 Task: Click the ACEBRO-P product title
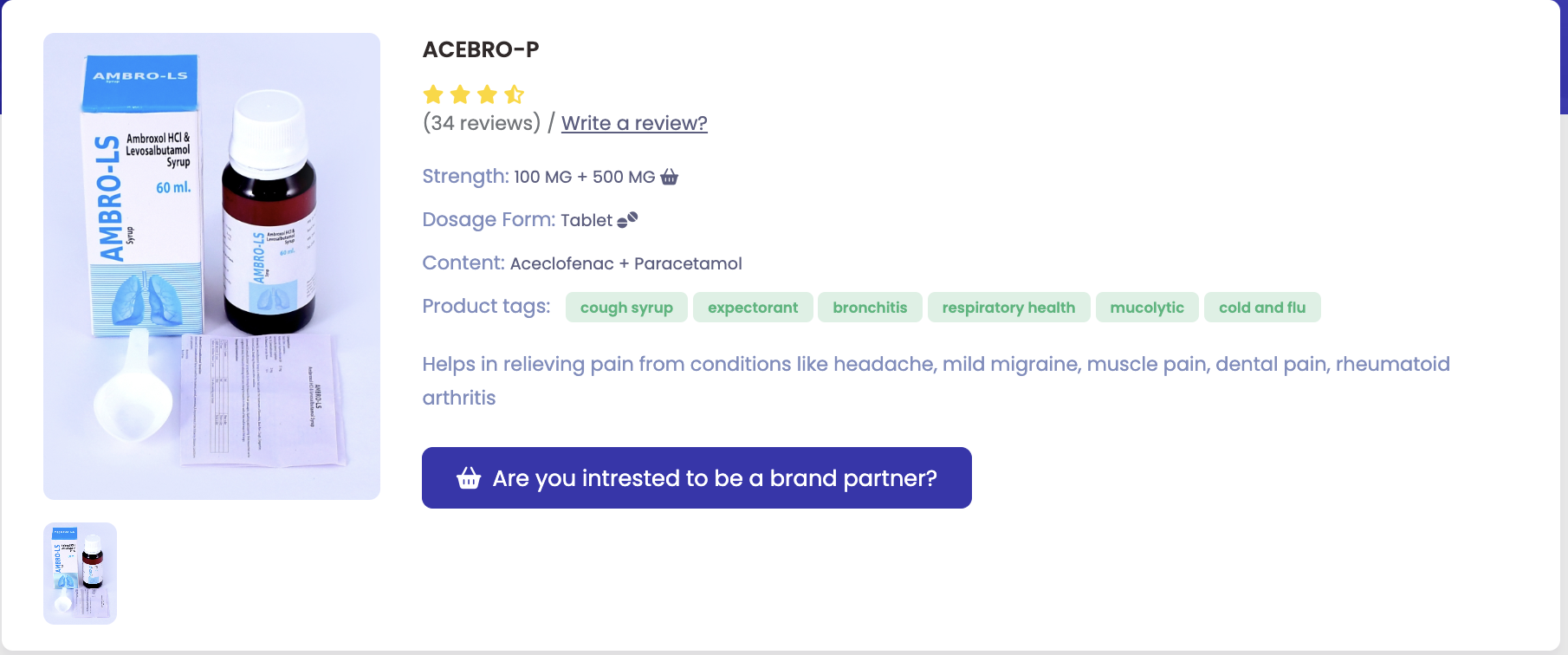coord(480,49)
